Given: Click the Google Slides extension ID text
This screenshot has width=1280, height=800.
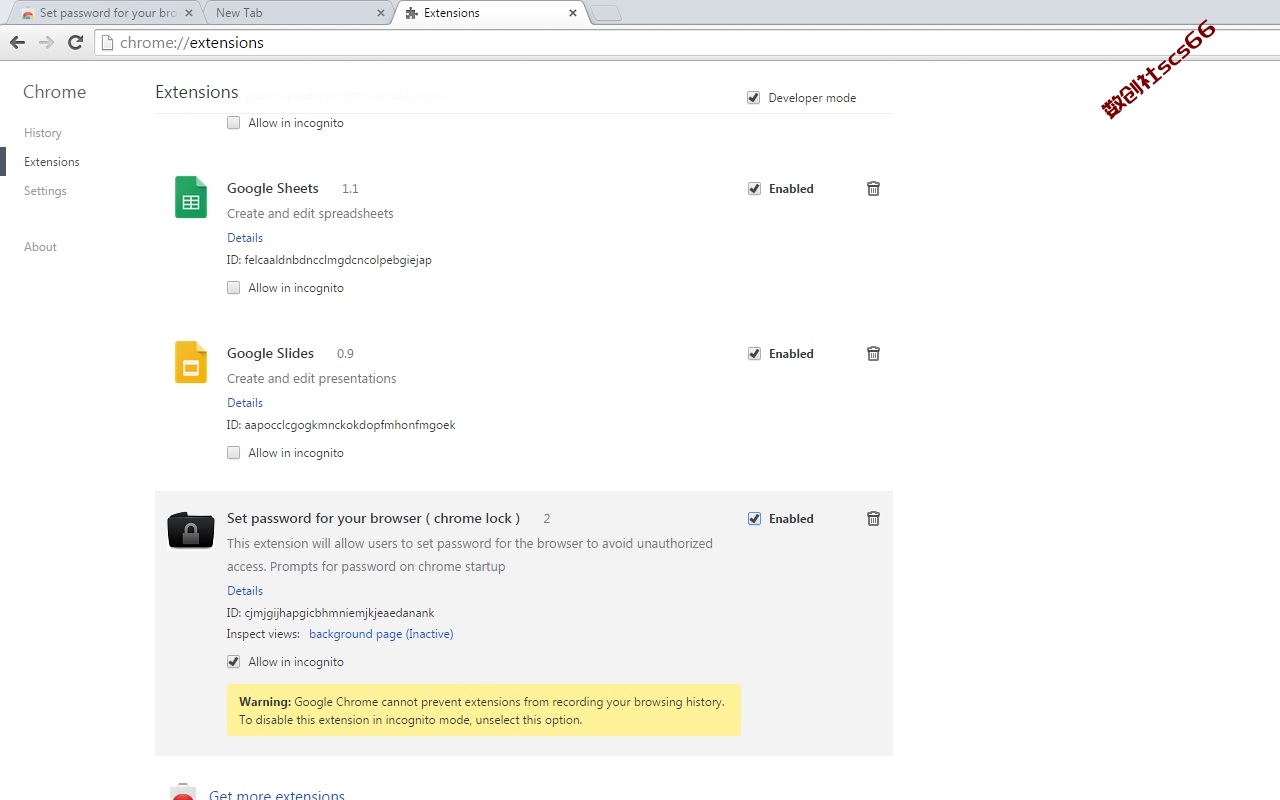Looking at the screenshot, I should coord(341,424).
